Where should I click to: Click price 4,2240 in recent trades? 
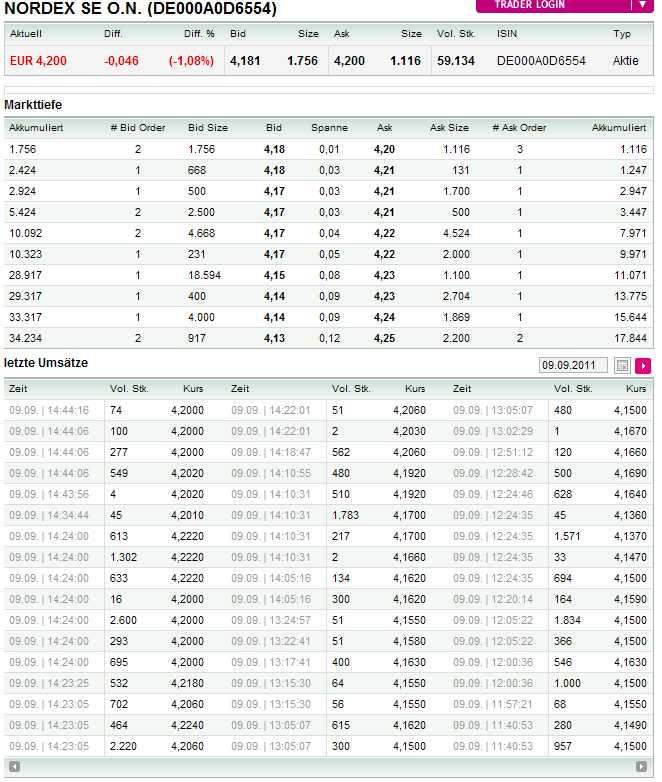click(187, 725)
